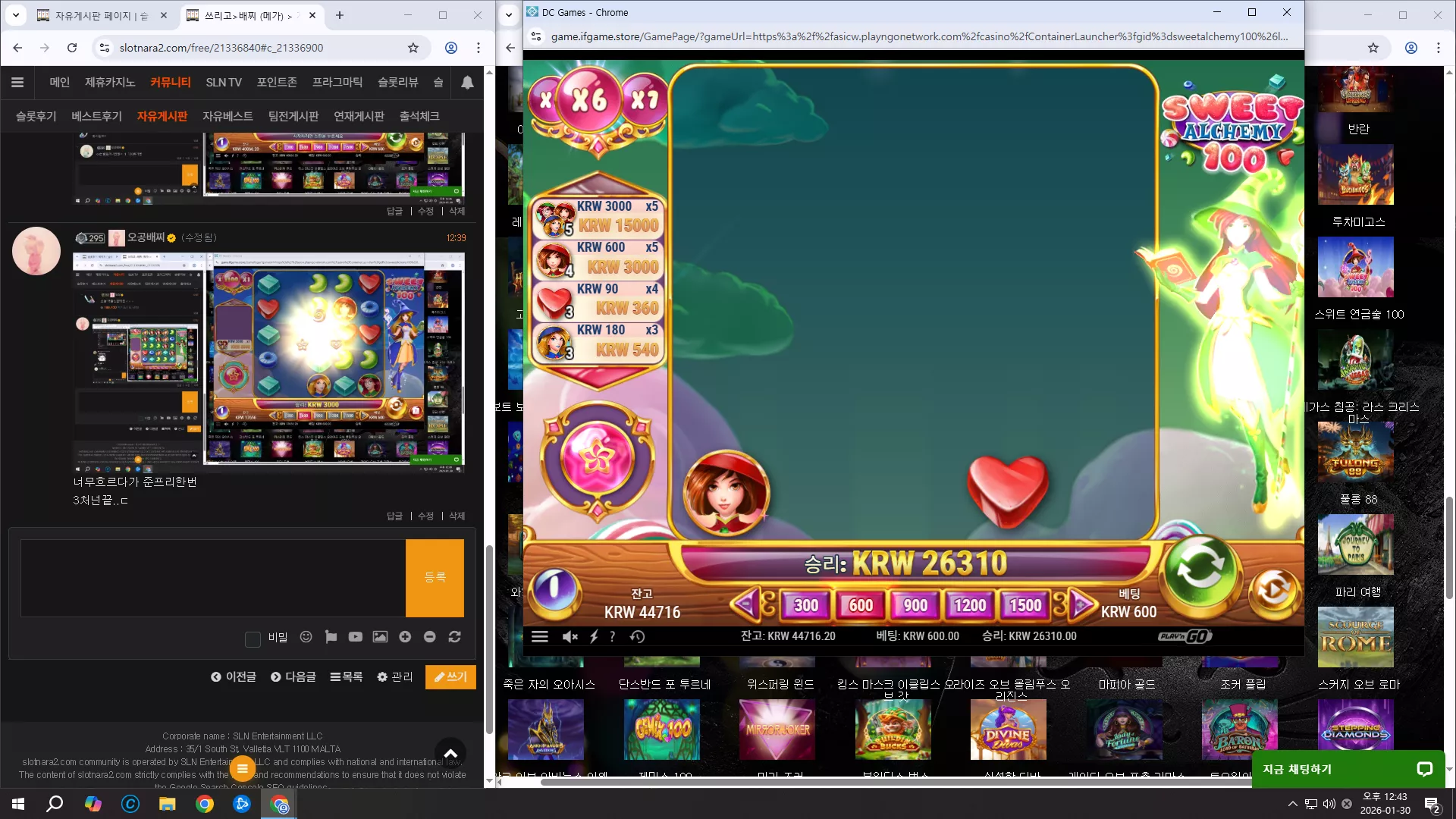
Task: Open Windows Start menu
Action: coord(18,804)
